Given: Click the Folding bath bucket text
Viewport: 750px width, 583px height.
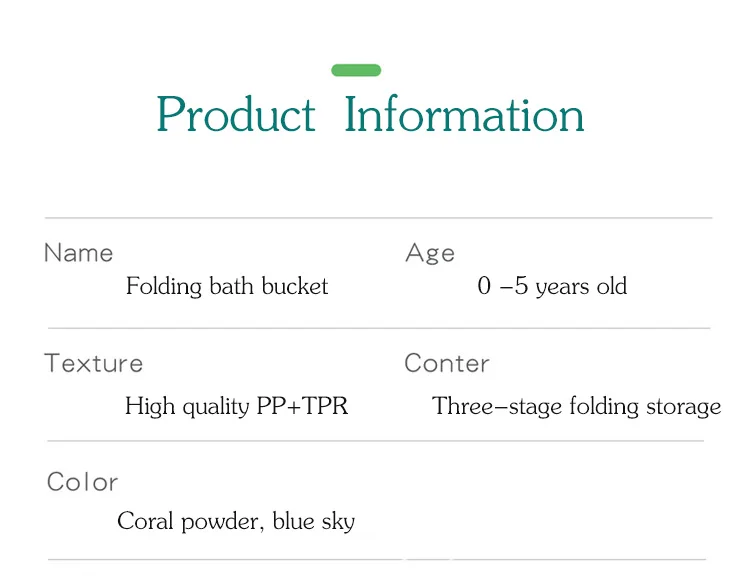Looking at the screenshot, I should point(227,286).
